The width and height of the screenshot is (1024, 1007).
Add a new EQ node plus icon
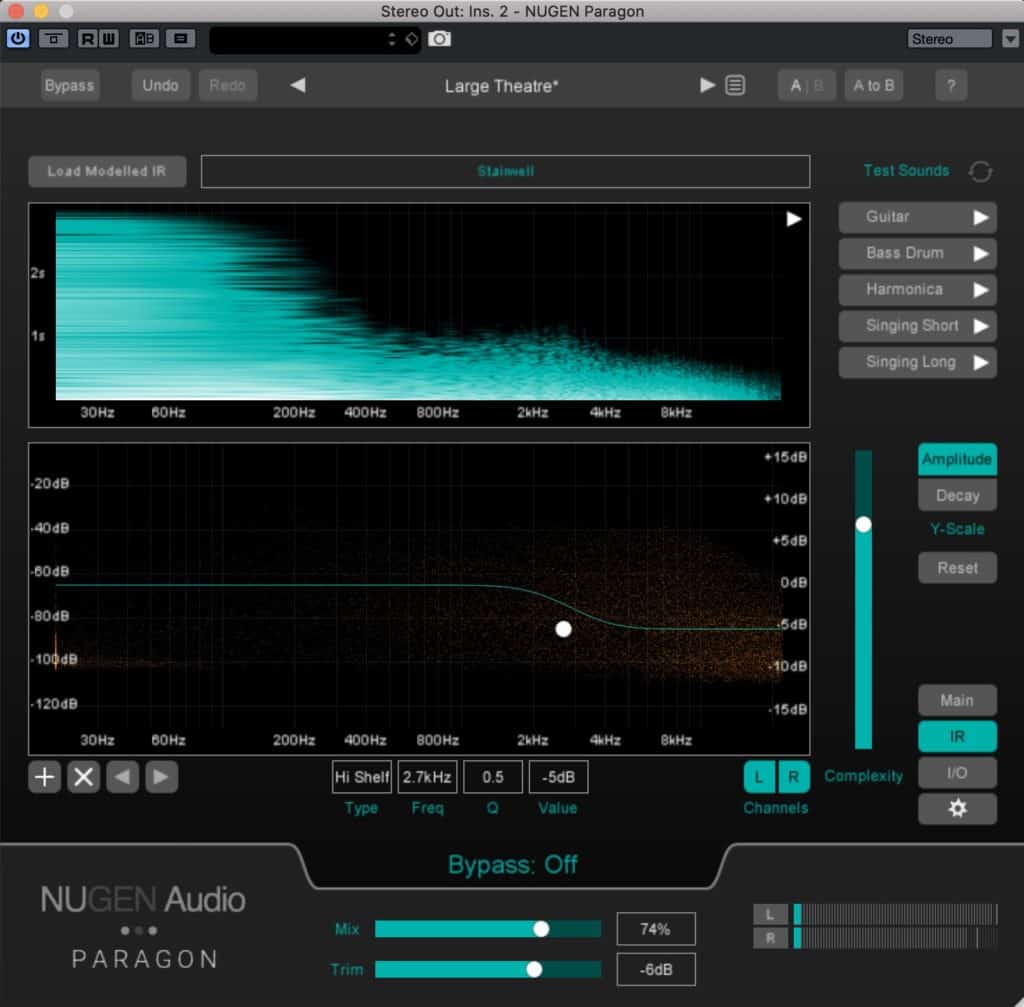(44, 777)
